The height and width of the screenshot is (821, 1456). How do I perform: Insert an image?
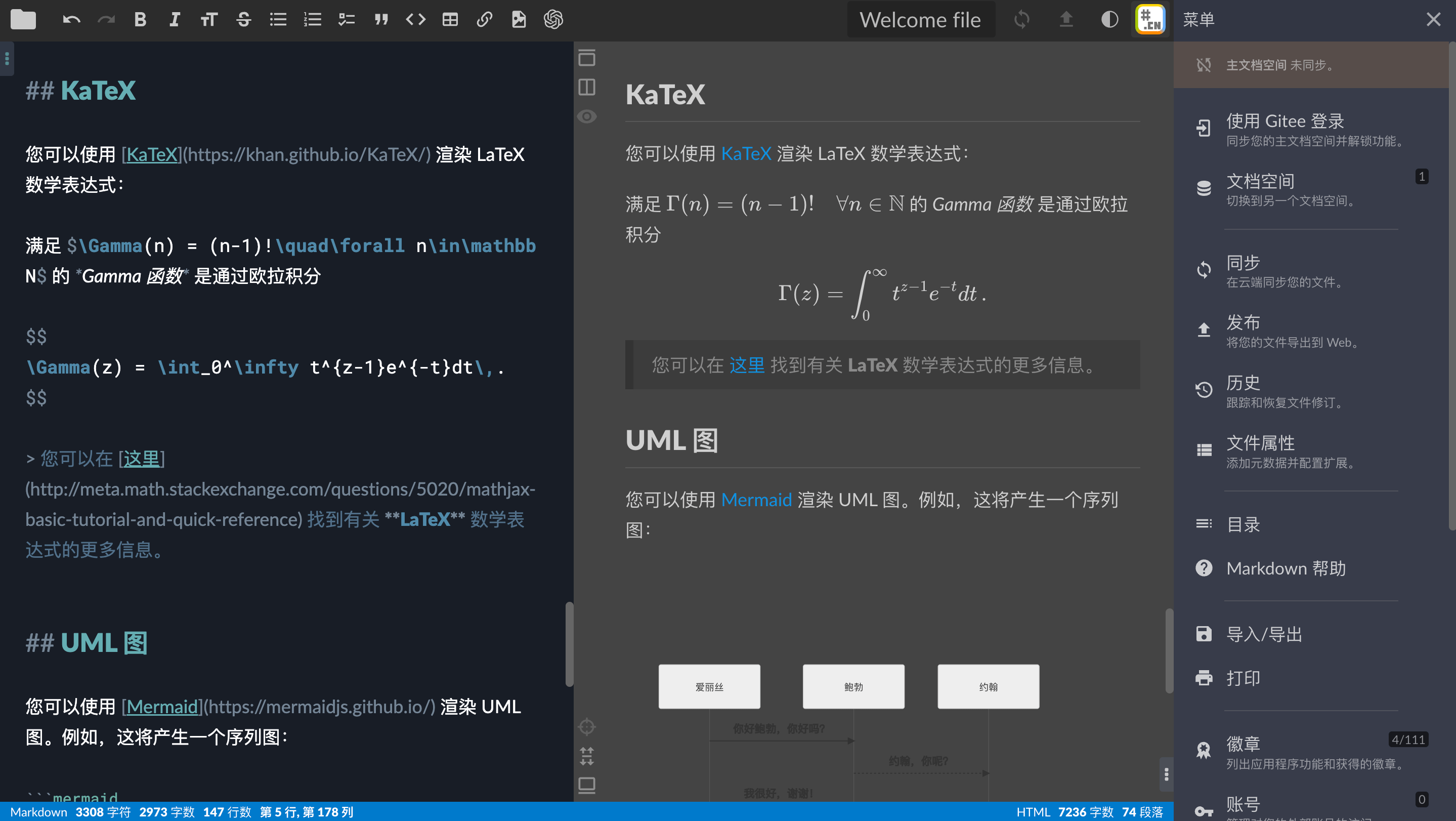pos(519,20)
